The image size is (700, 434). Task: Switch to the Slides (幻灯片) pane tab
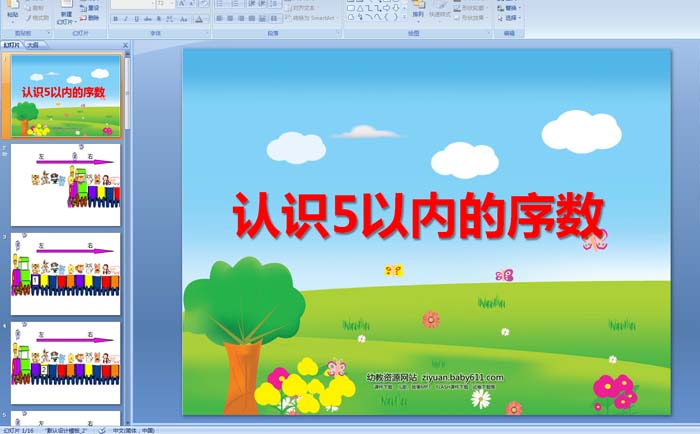tap(11, 45)
